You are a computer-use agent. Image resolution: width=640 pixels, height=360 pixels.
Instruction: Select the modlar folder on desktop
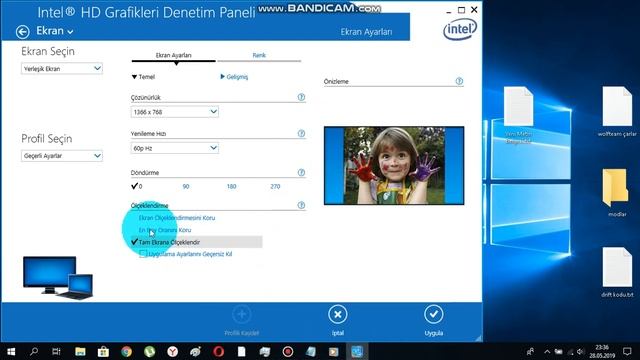(x=617, y=192)
